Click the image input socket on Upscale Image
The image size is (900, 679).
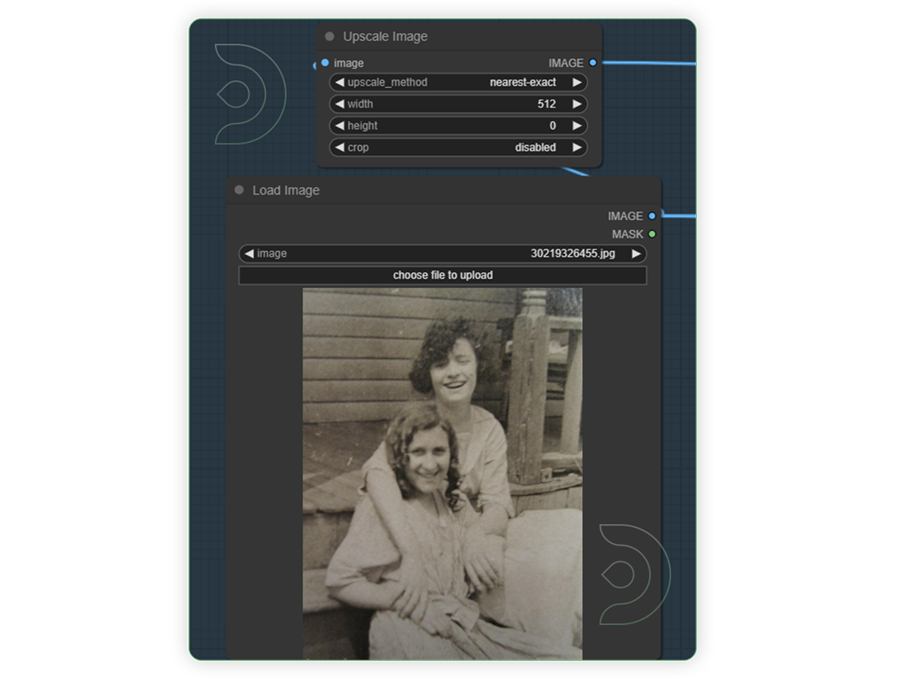tap(325, 63)
